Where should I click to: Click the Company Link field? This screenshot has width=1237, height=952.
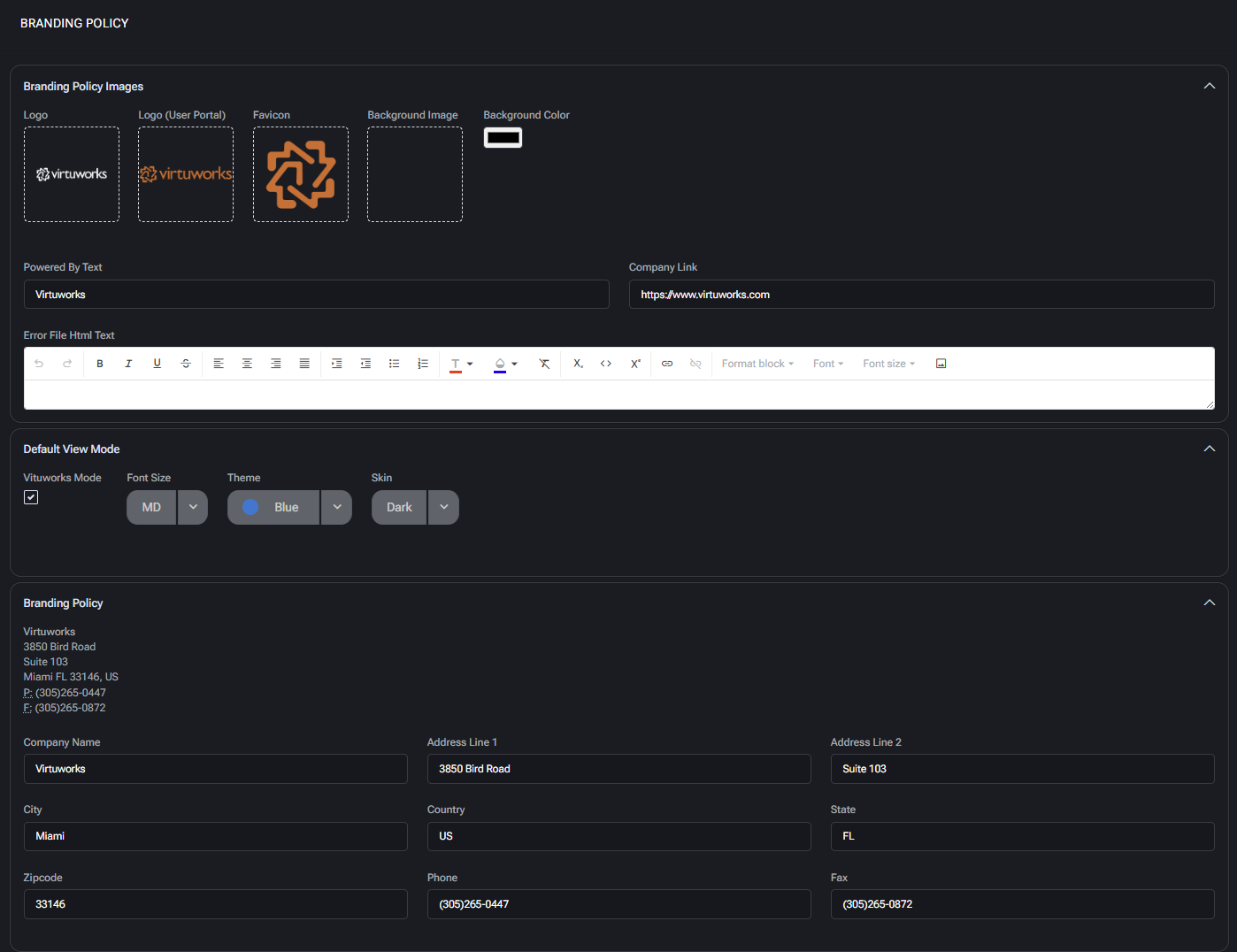[x=921, y=295]
